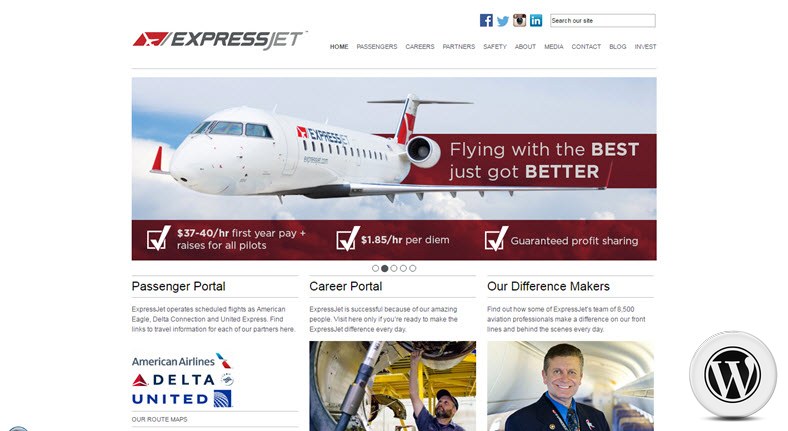788x431 pixels.
Task: Select the last slideshow dot
Action: point(413,268)
